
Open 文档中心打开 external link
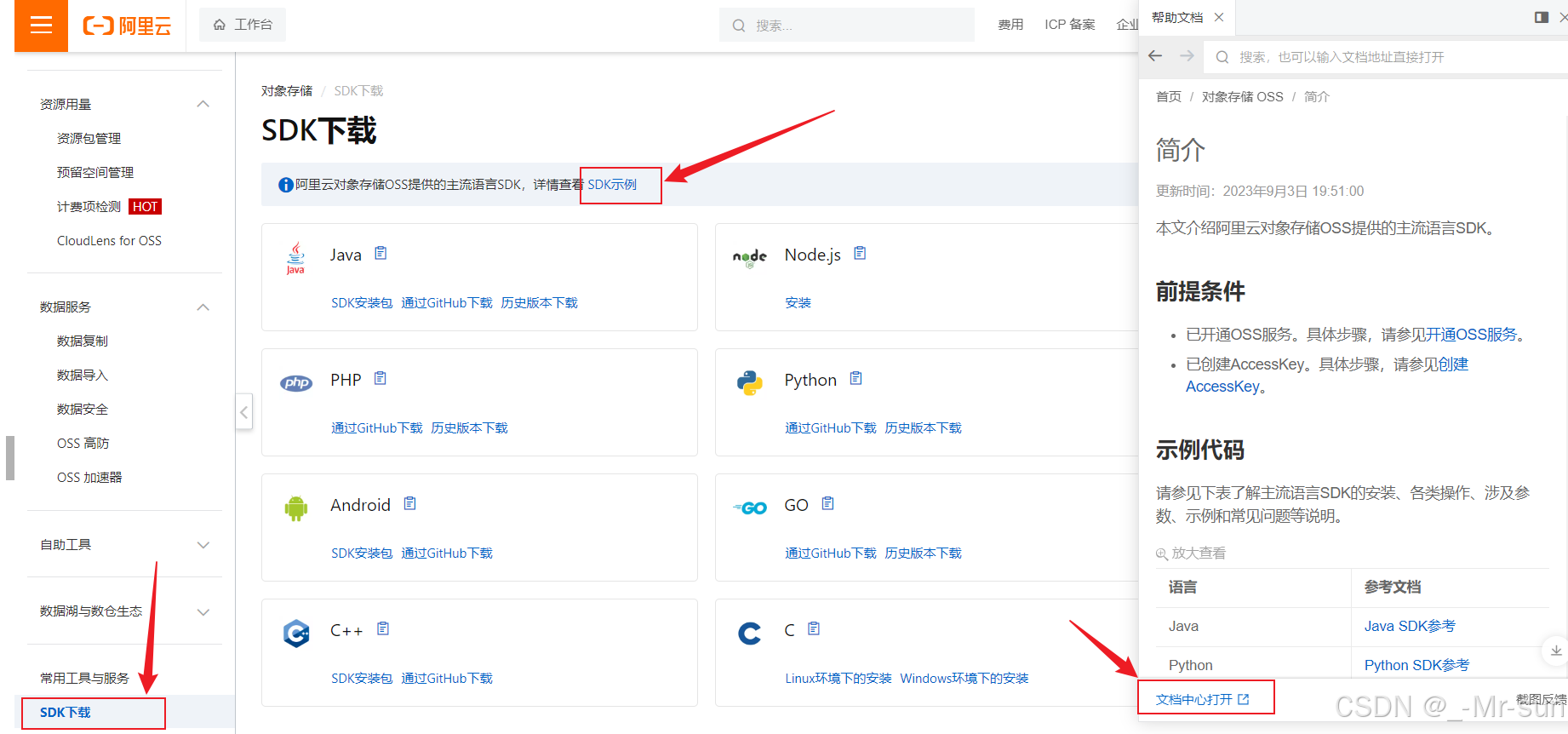click(1202, 699)
